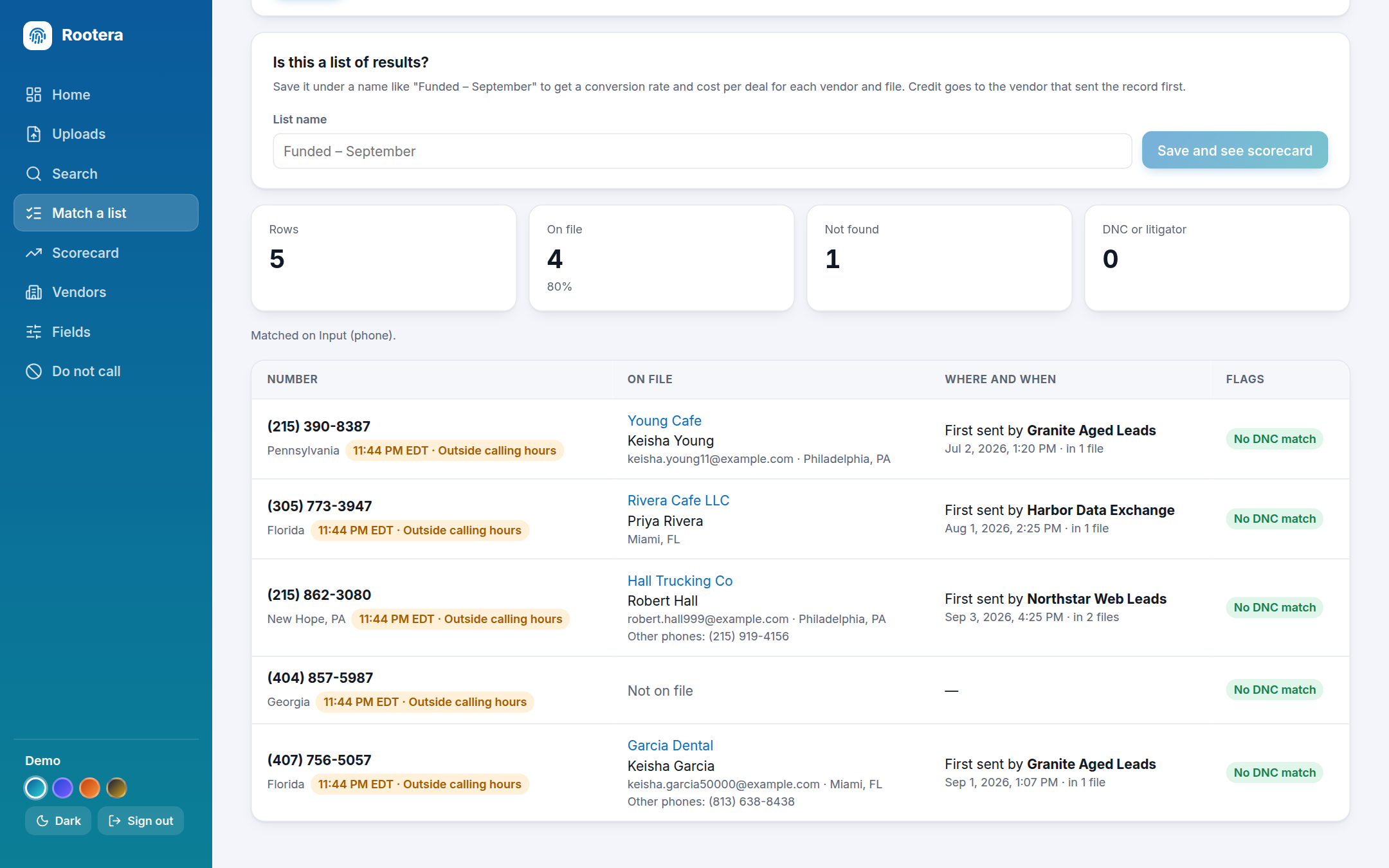Click the No DNC match badge for Garcia Dental

[1275, 772]
